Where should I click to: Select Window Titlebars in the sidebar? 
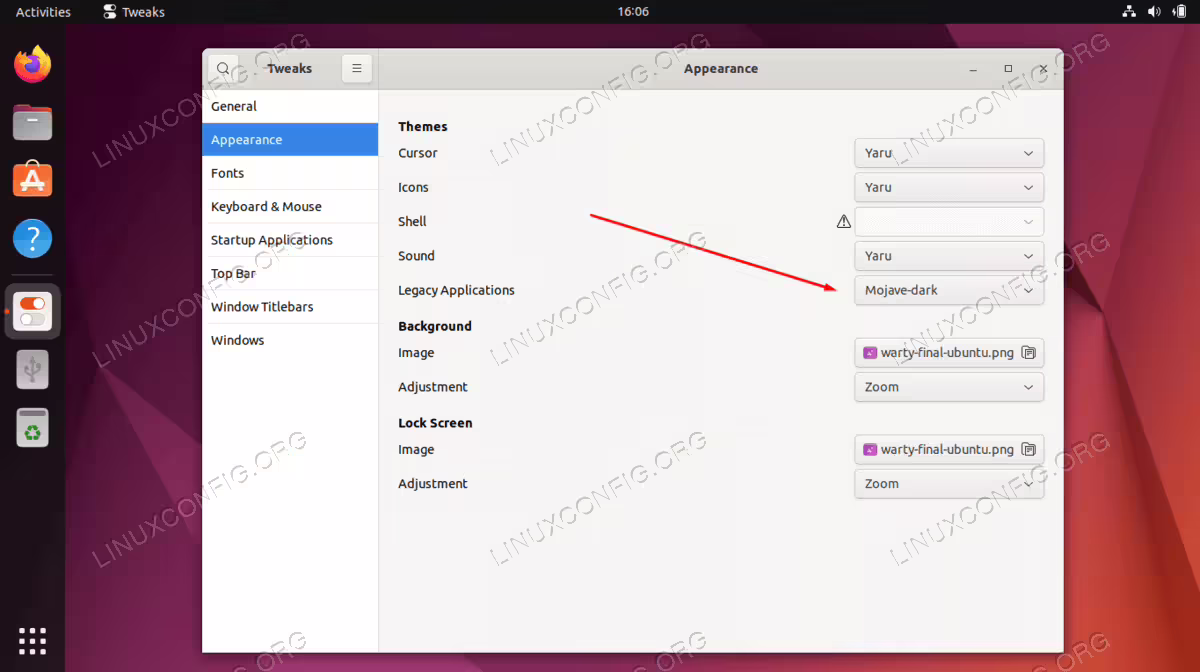click(290, 307)
